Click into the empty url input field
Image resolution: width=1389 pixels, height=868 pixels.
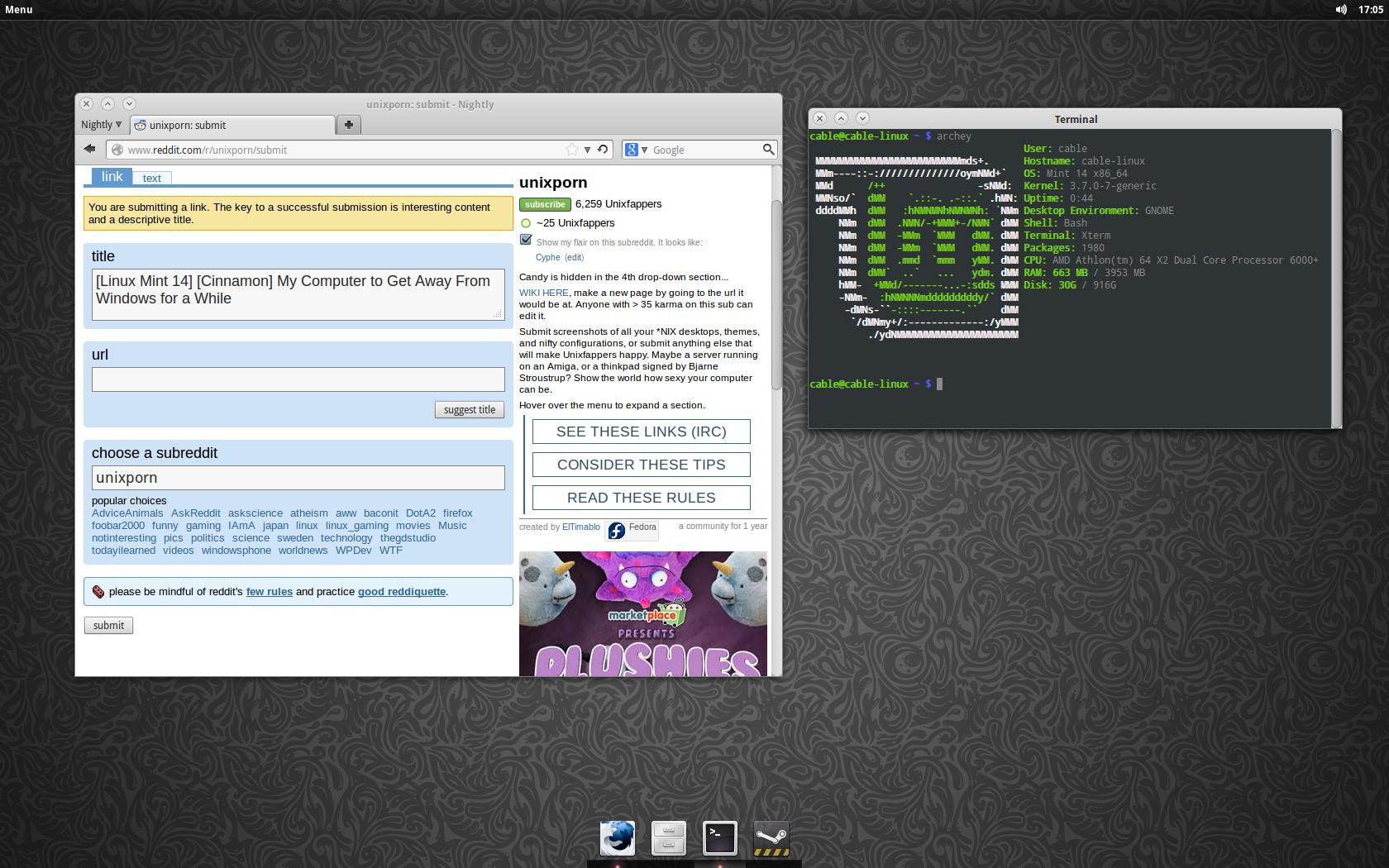[x=298, y=379]
